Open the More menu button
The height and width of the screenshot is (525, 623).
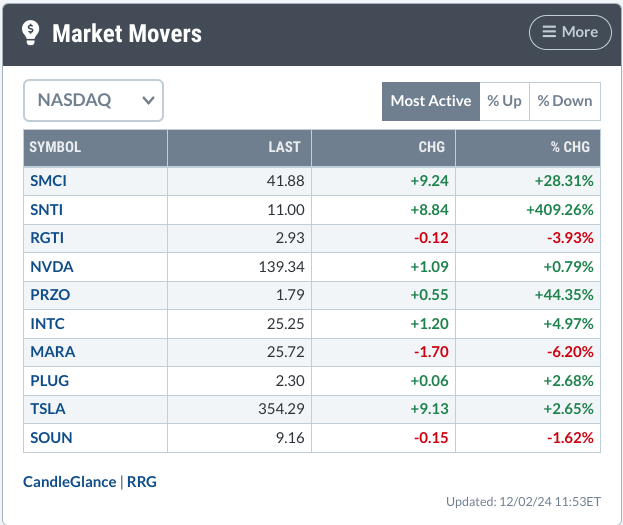[570, 32]
